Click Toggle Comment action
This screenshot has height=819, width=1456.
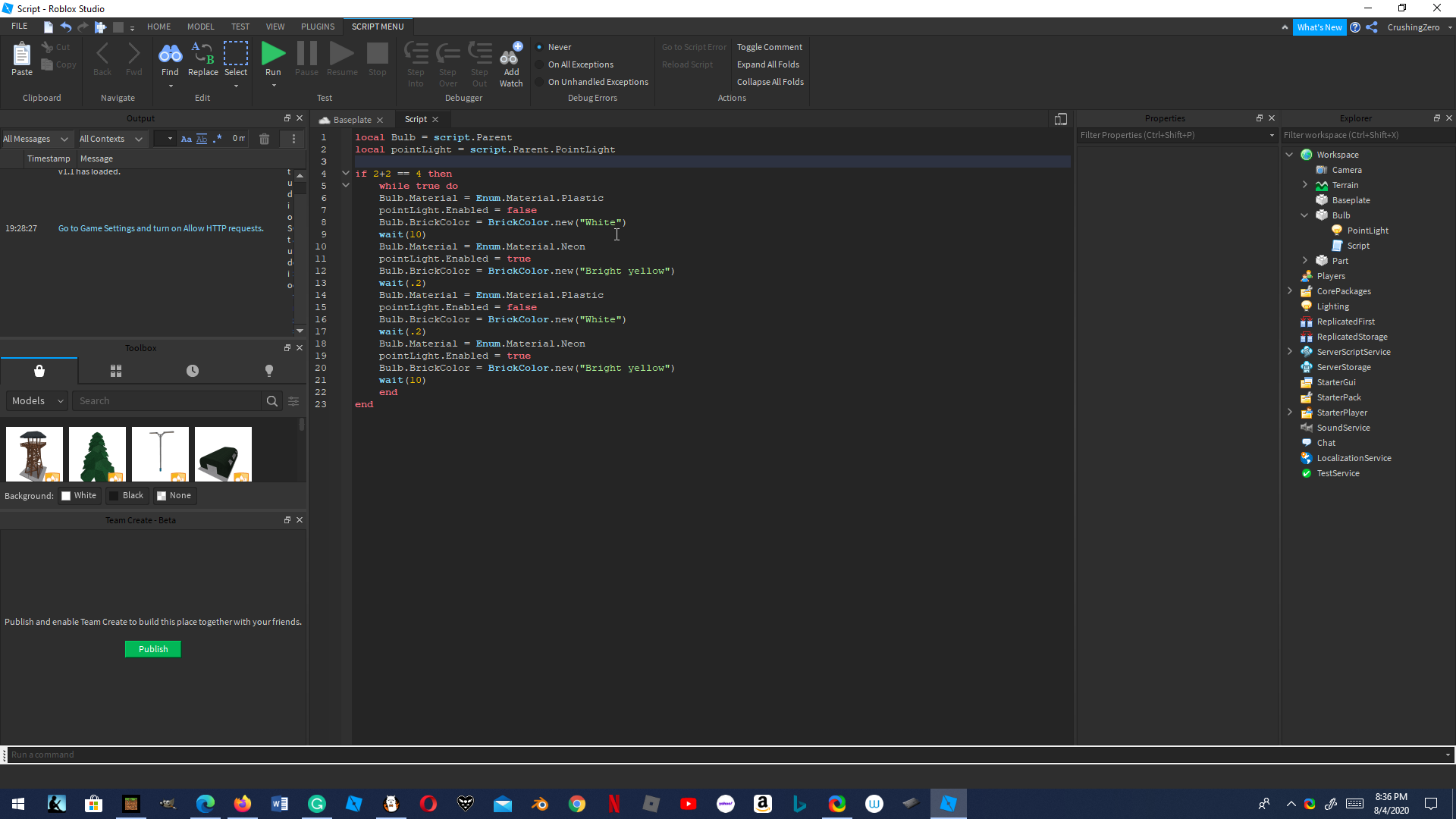pos(769,47)
